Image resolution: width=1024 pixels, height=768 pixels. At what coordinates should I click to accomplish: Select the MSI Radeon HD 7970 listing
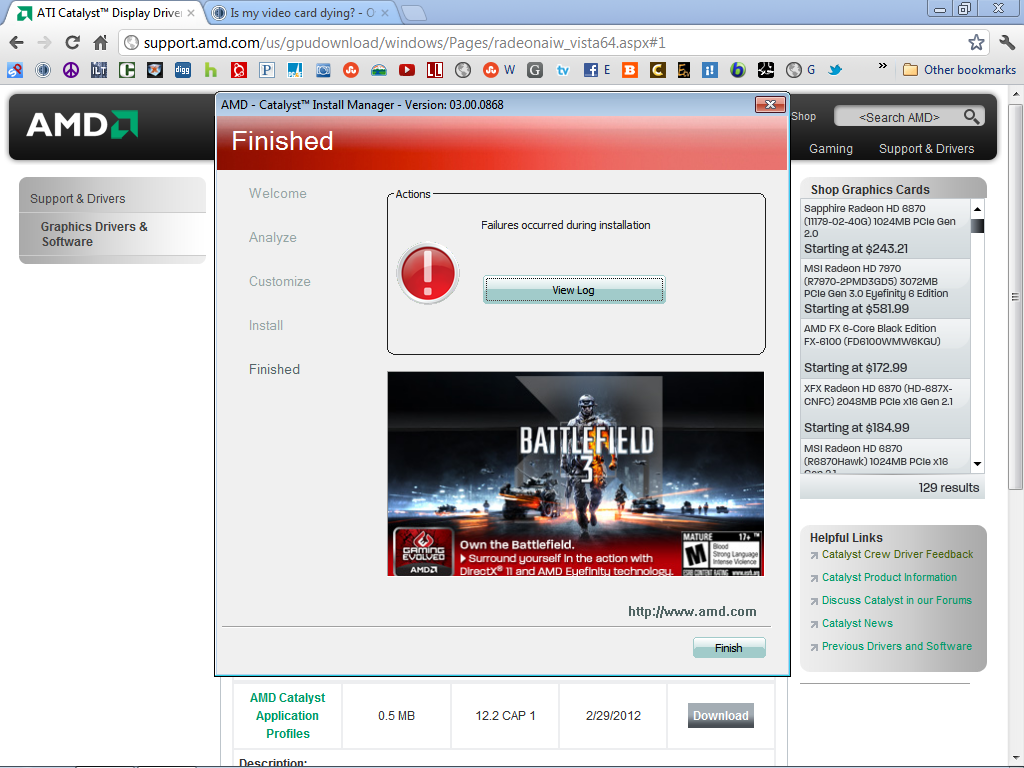886,288
